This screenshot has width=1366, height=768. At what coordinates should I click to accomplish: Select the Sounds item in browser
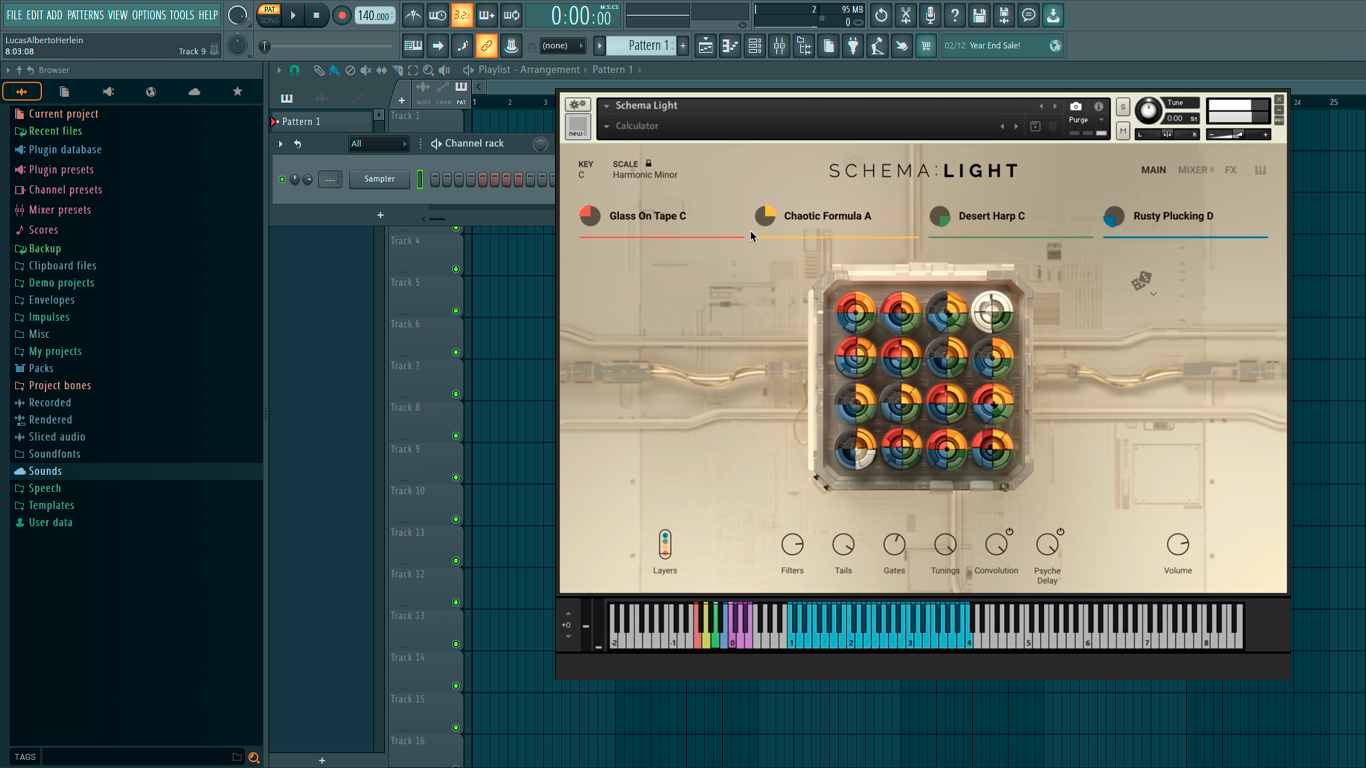click(45, 471)
